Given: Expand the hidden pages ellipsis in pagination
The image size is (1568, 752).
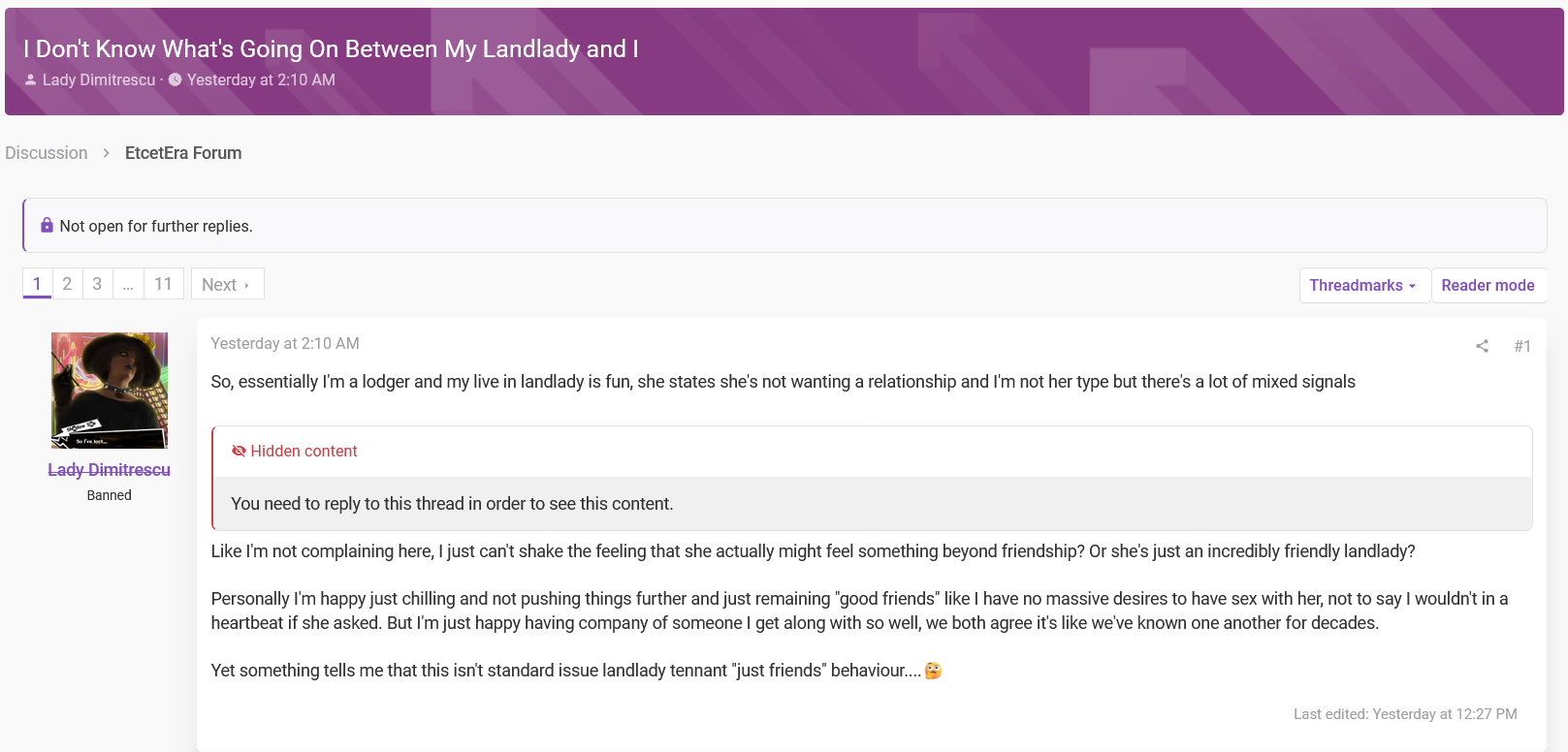Looking at the screenshot, I should click(x=128, y=284).
